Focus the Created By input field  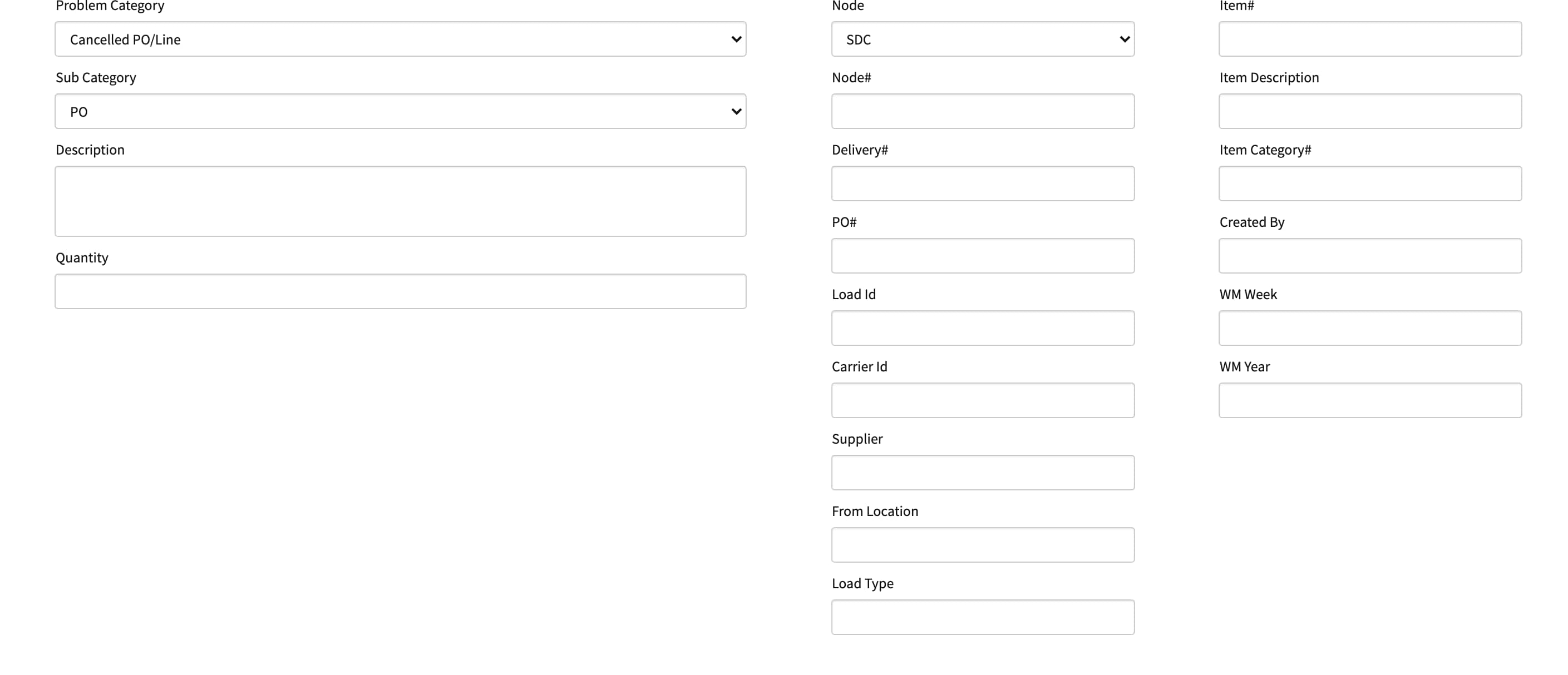tap(1369, 256)
